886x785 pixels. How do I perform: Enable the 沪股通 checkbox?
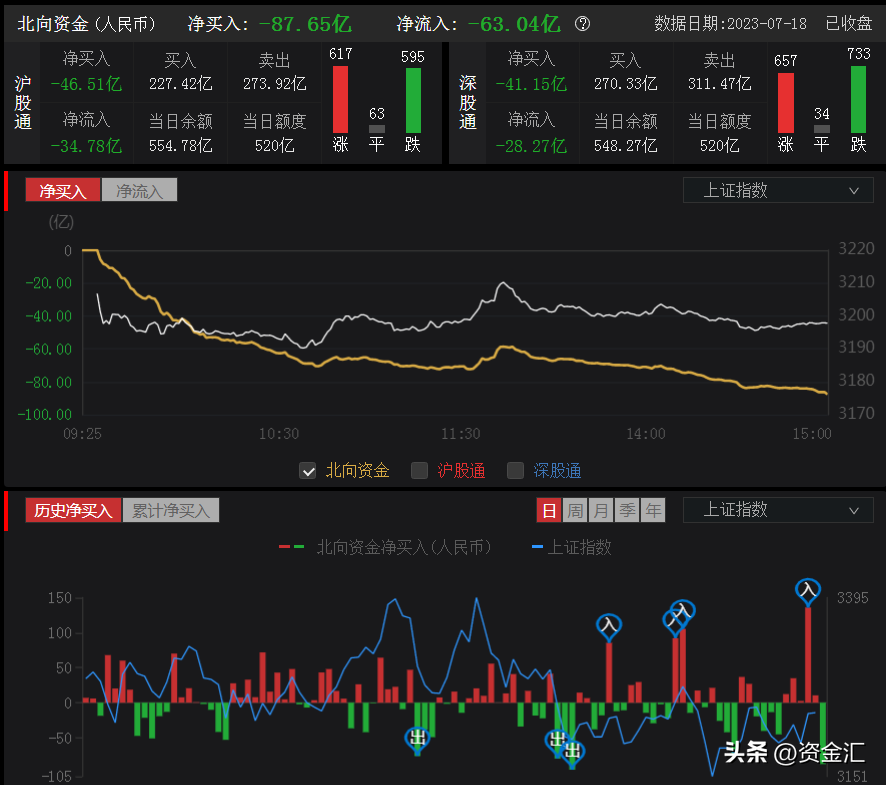point(420,470)
